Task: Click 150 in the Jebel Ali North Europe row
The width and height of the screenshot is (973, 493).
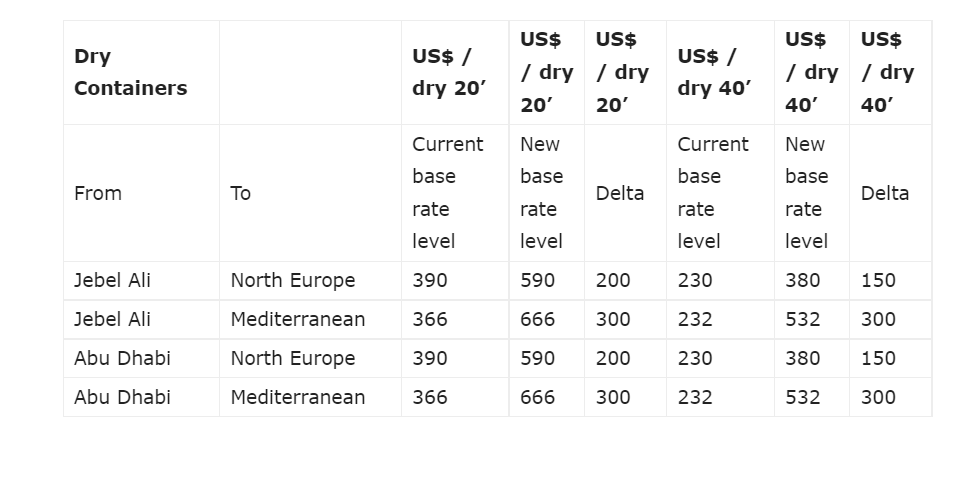Action: (879, 280)
